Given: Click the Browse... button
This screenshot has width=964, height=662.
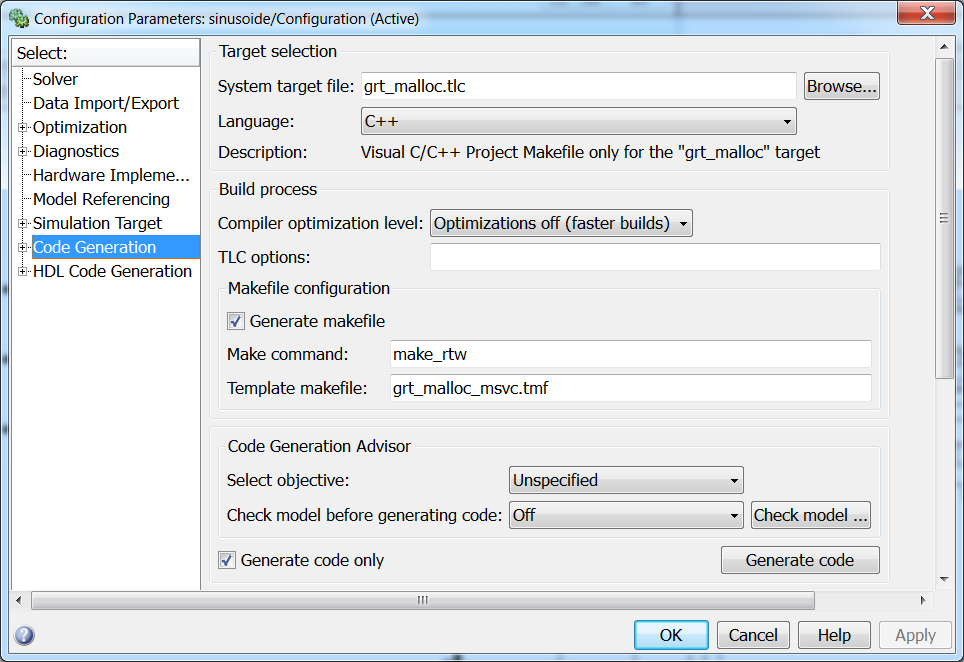Looking at the screenshot, I should pyautogui.click(x=841, y=86).
